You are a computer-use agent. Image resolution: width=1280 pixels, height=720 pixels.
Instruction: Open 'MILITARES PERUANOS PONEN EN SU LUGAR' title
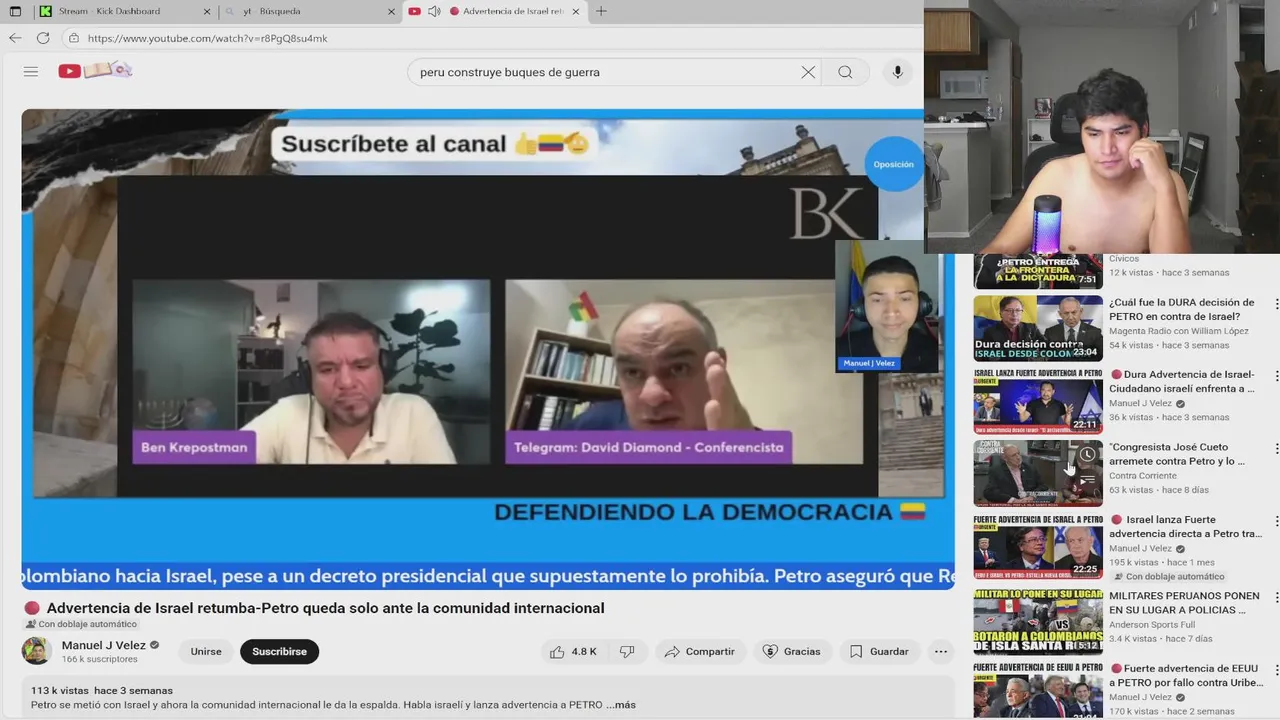tap(1184, 603)
